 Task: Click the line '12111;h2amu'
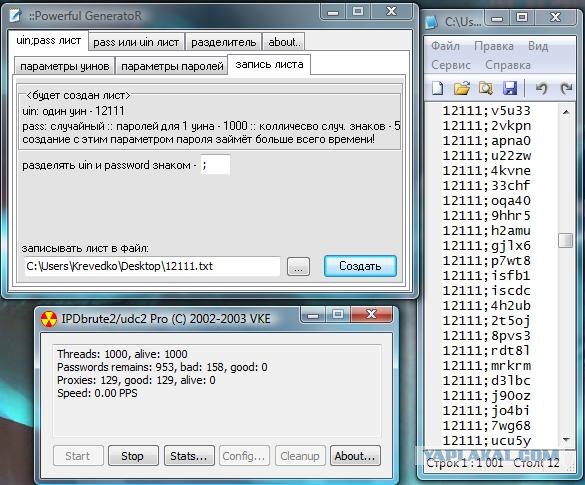(x=487, y=231)
